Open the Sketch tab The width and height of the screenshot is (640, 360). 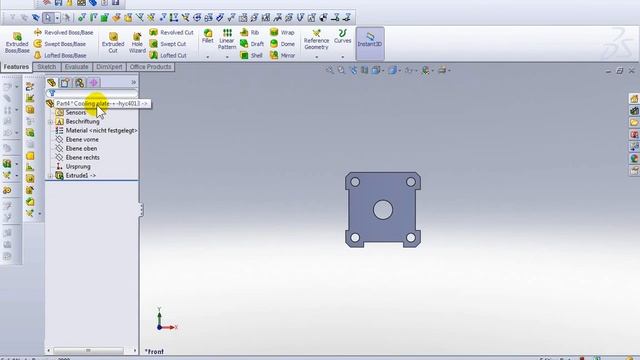pos(47,67)
